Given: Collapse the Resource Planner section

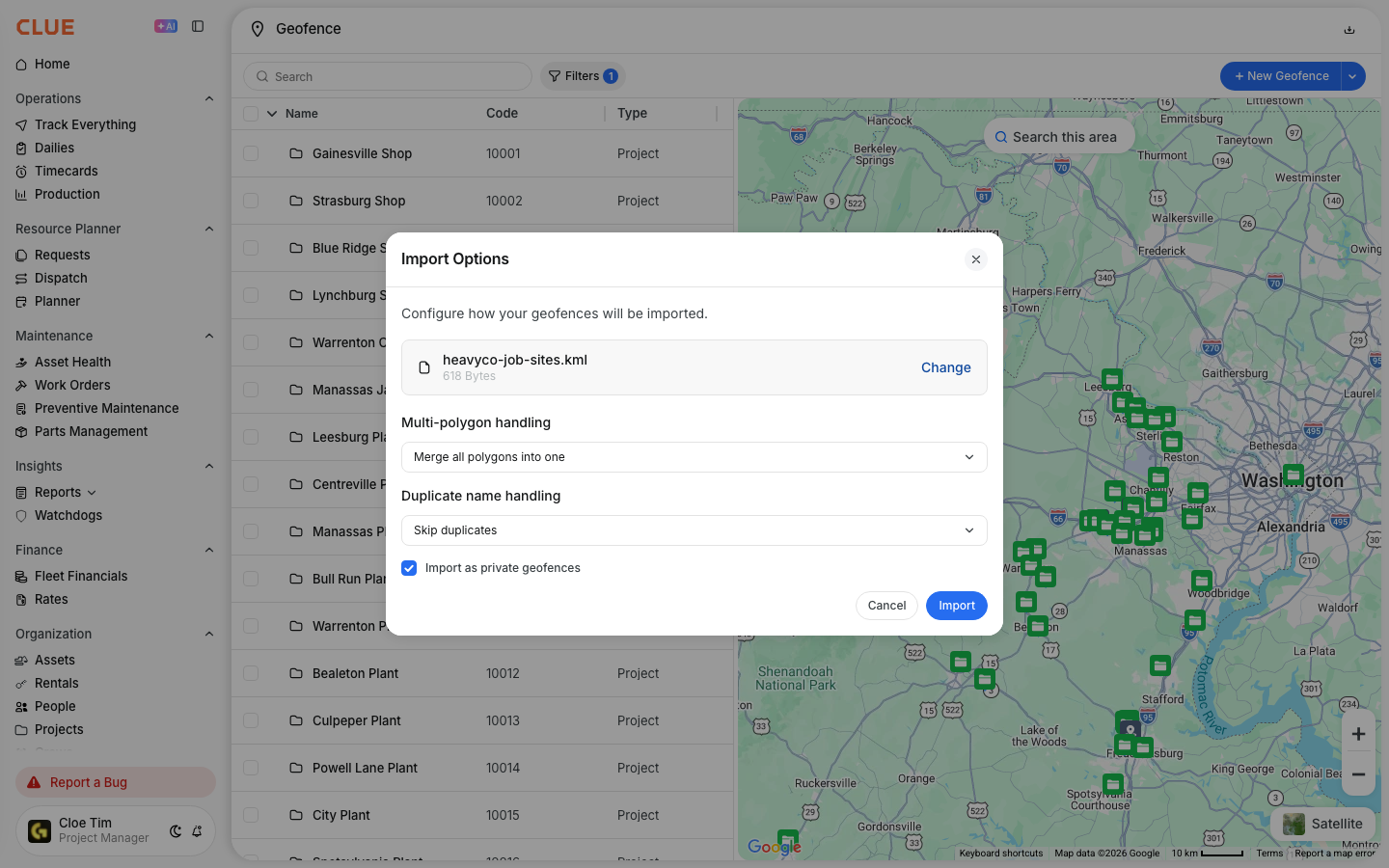Looking at the screenshot, I should [x=209, y=229].
